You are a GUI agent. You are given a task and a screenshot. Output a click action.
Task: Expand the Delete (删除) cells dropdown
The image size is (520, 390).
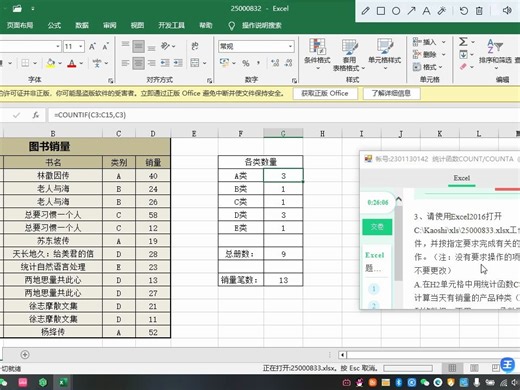(x=444, y=55)
